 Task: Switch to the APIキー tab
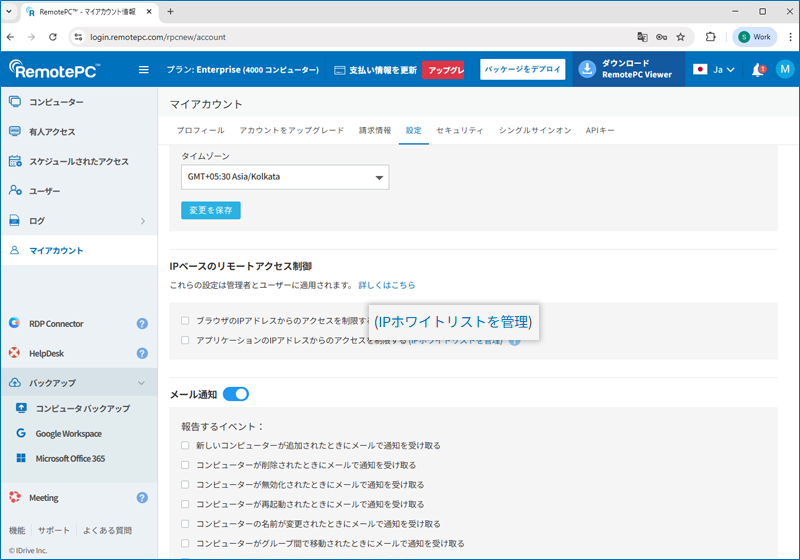pyautogui.click(x=600, y=130)
